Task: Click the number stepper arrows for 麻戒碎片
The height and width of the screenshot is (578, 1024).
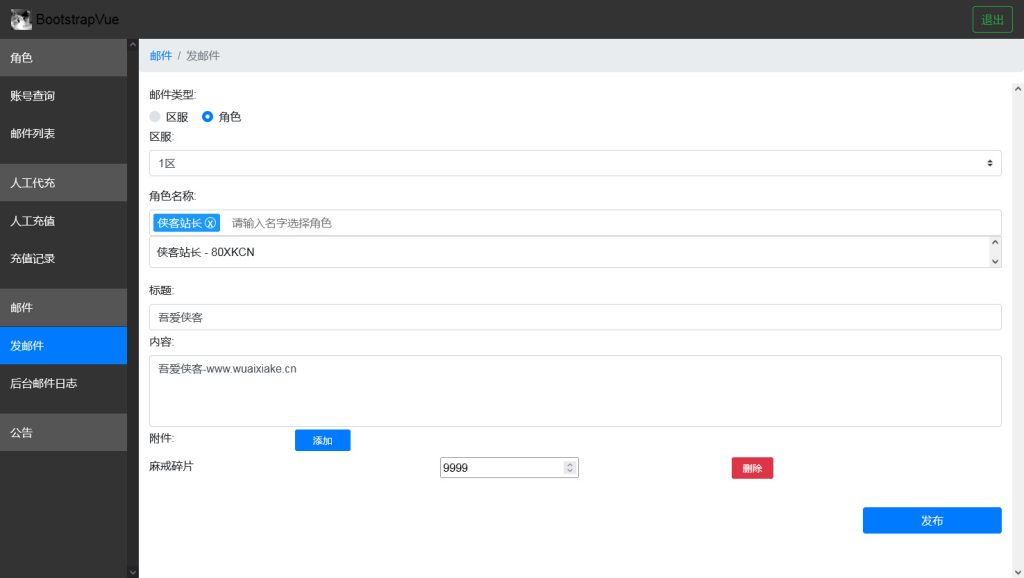Action: coord(570,468)
